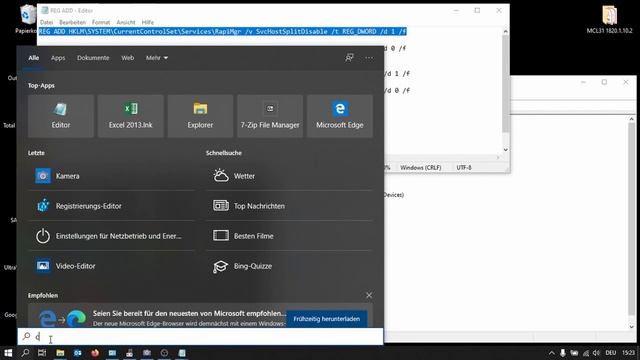Expand the Mehr dropdown in search
This screenshot has width=640, height=360.
(157, 58)
